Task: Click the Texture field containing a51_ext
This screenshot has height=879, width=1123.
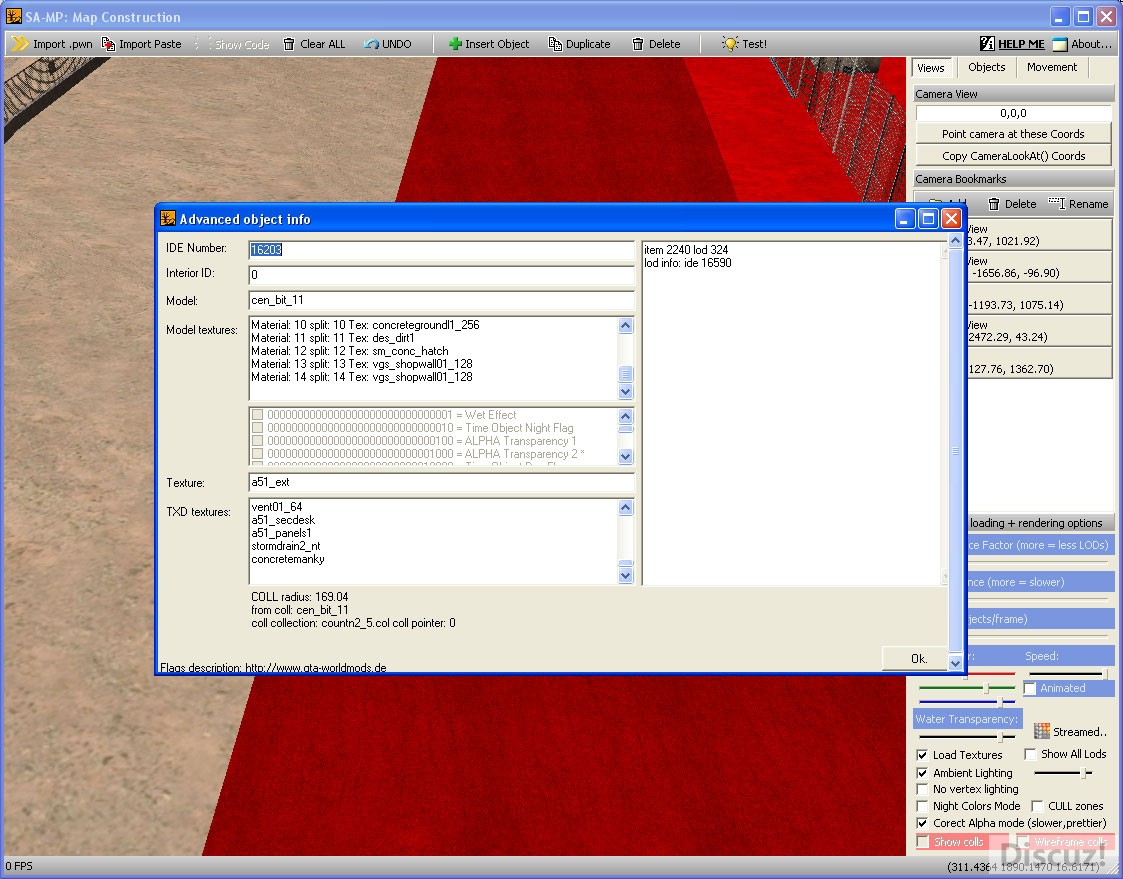Action: (x=441, y=482)
